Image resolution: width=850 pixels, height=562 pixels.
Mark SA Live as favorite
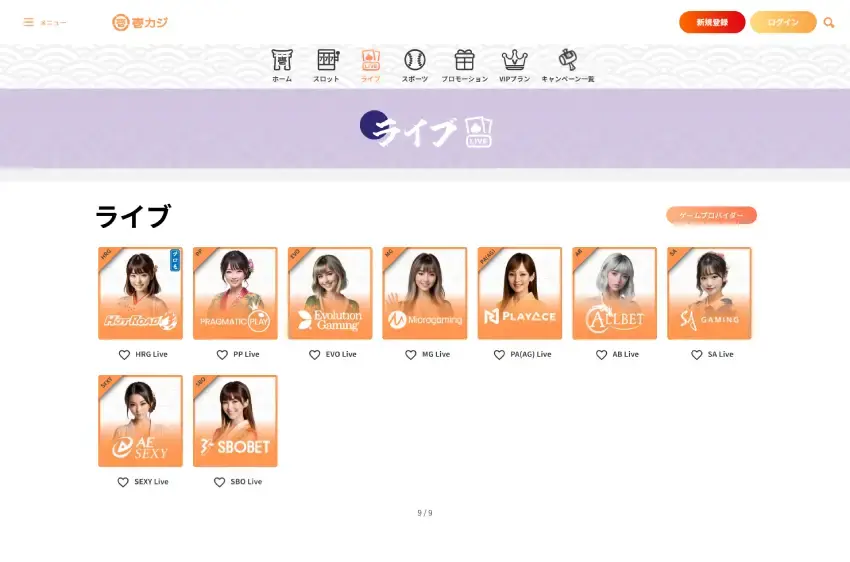(x=697, y=355)
